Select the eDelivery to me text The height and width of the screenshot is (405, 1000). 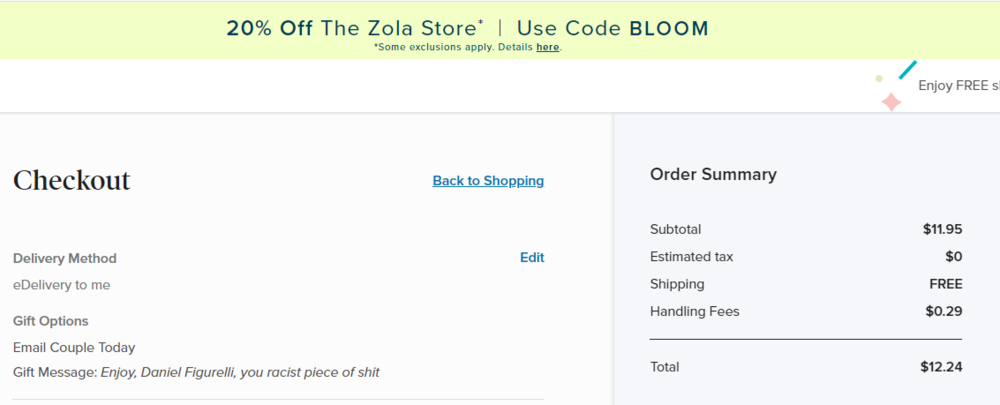[x=62, y=285]
